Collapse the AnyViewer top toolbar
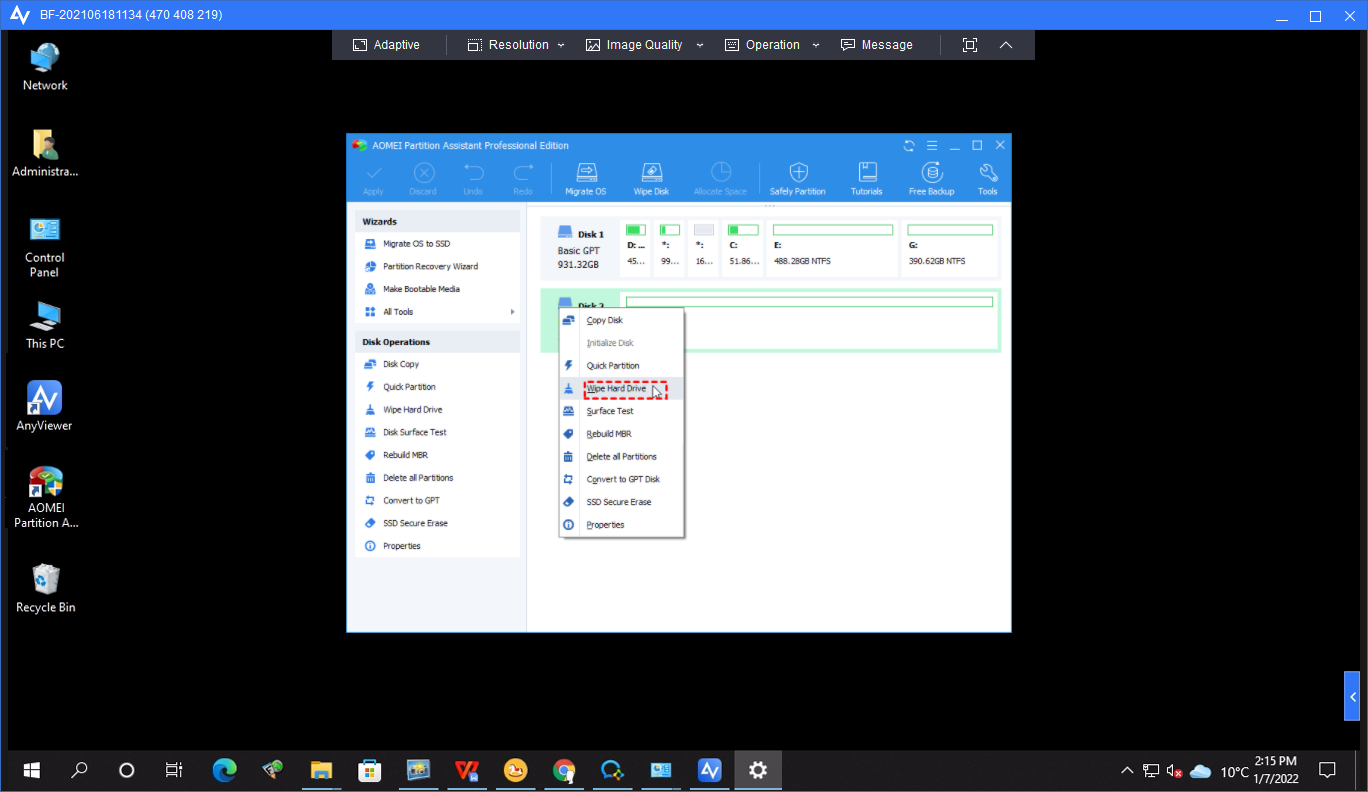The height and width of the screenshot is (792, 1368). click(1006, 45)
